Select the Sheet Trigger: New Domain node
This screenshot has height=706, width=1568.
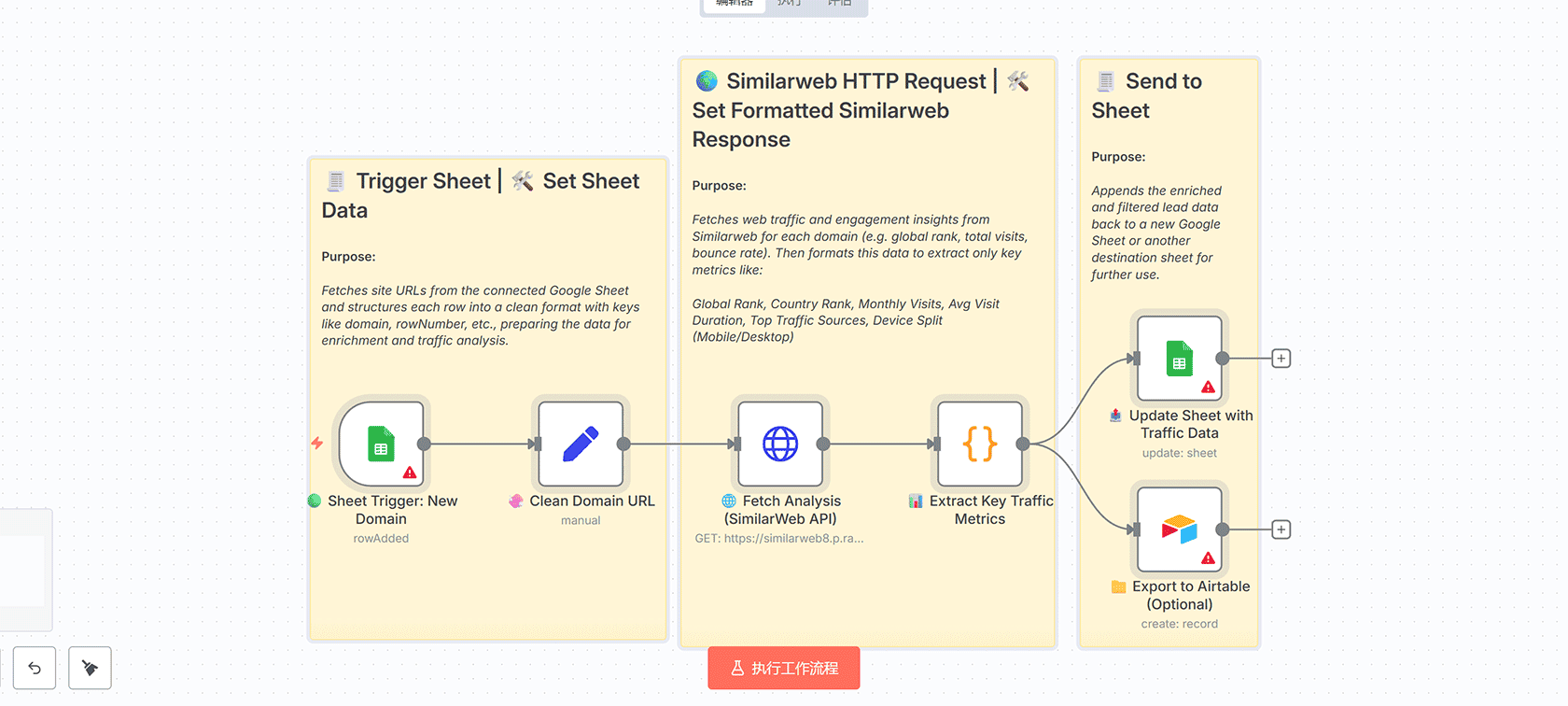click(x=381, y=445)
